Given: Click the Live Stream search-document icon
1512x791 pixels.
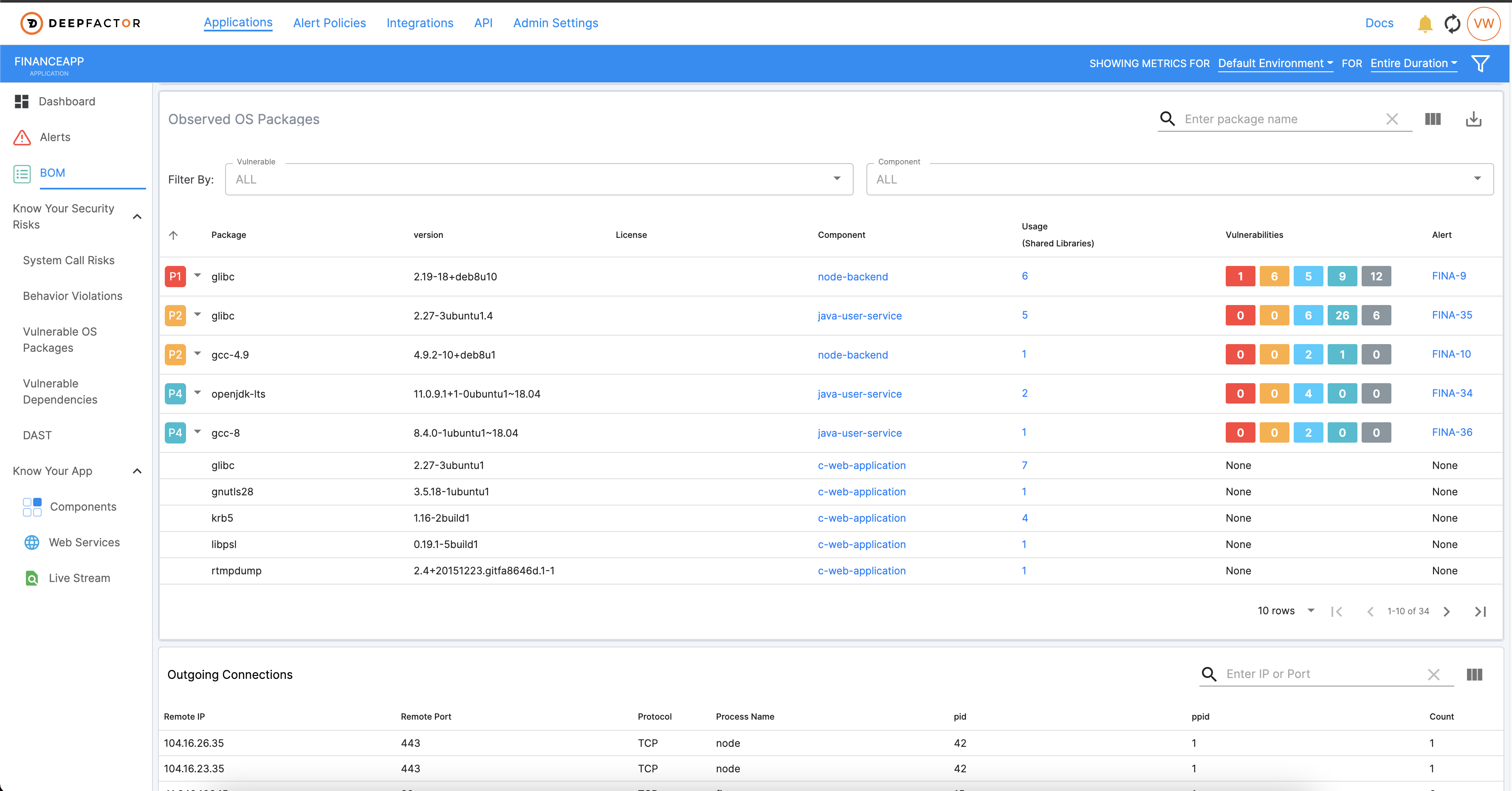Looking at the screenshot, I should point(32,579).
